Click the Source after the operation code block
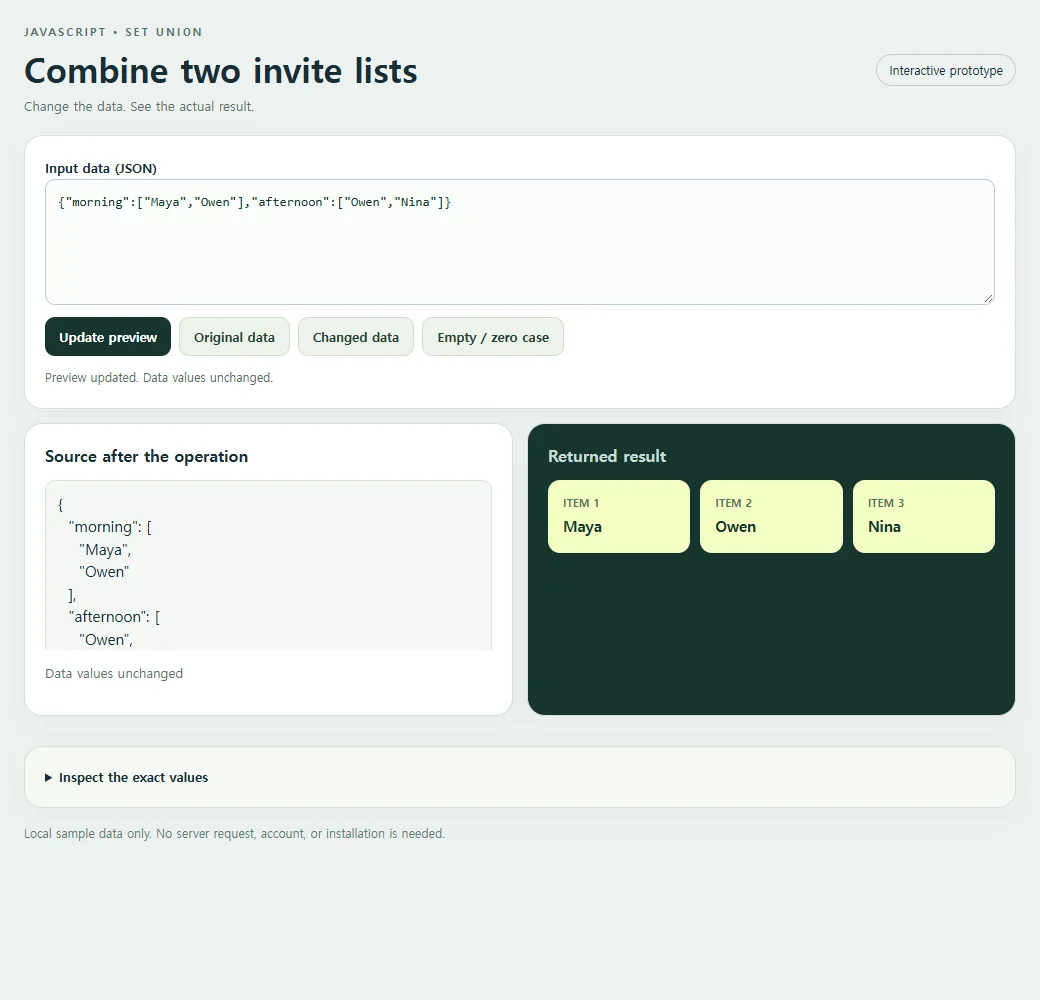Viewport: 1040px width, 1000px height. click(x=269, y=566)
